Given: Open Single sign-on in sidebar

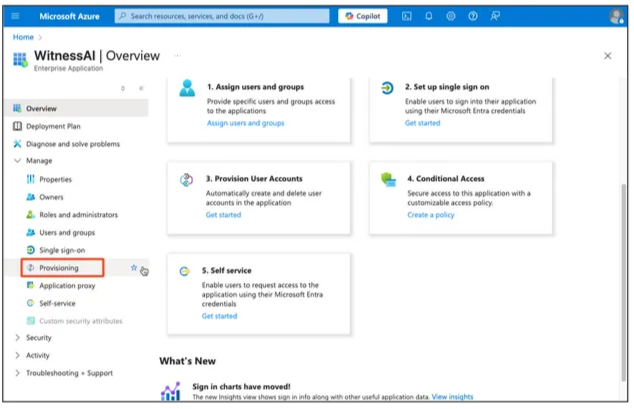Looking at the screenshot, I should 62,250.
